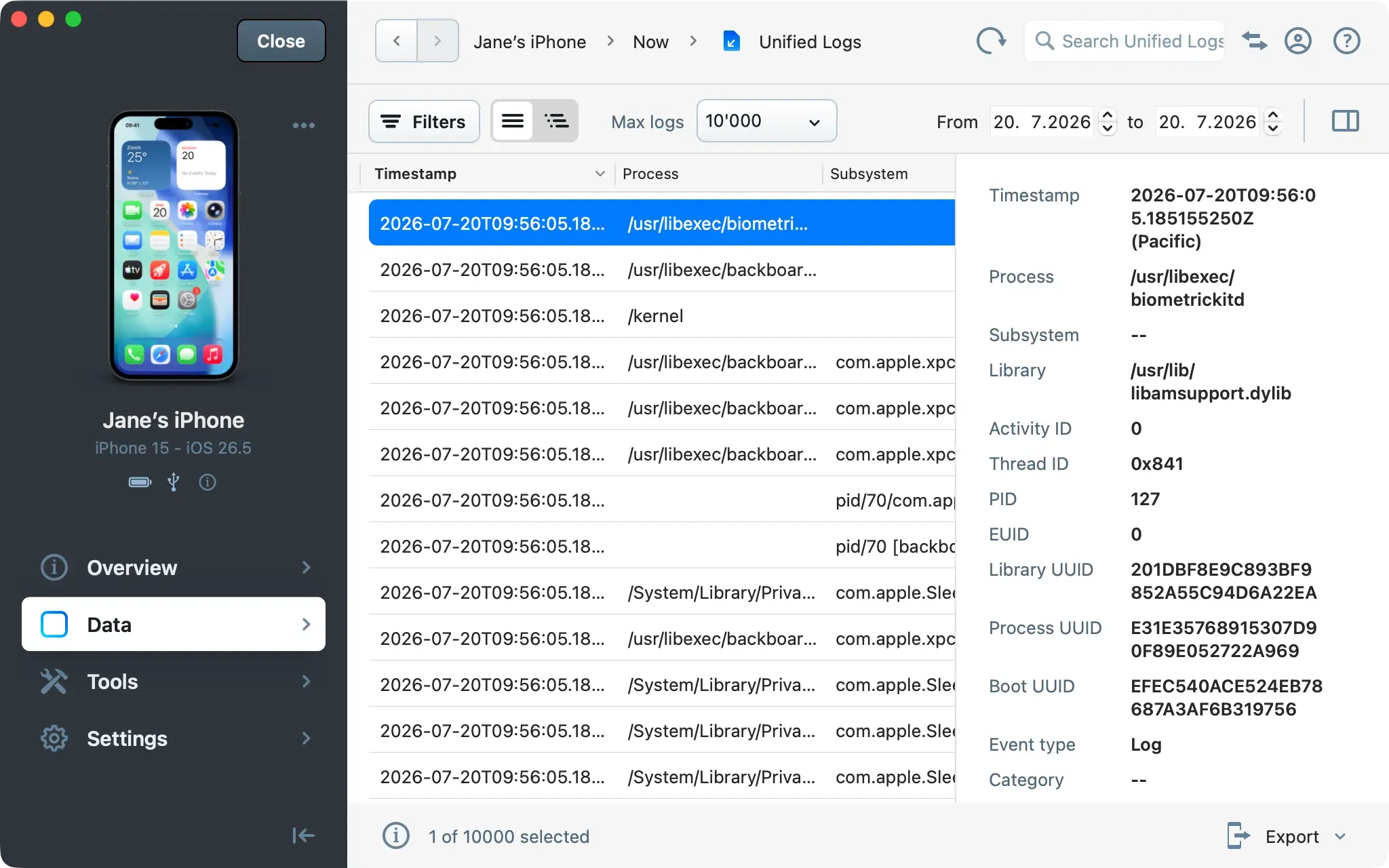The width and height of the screenshot is (1389, 868).
Task: Select the pid/70 [backbo log row
Action: 662,546
